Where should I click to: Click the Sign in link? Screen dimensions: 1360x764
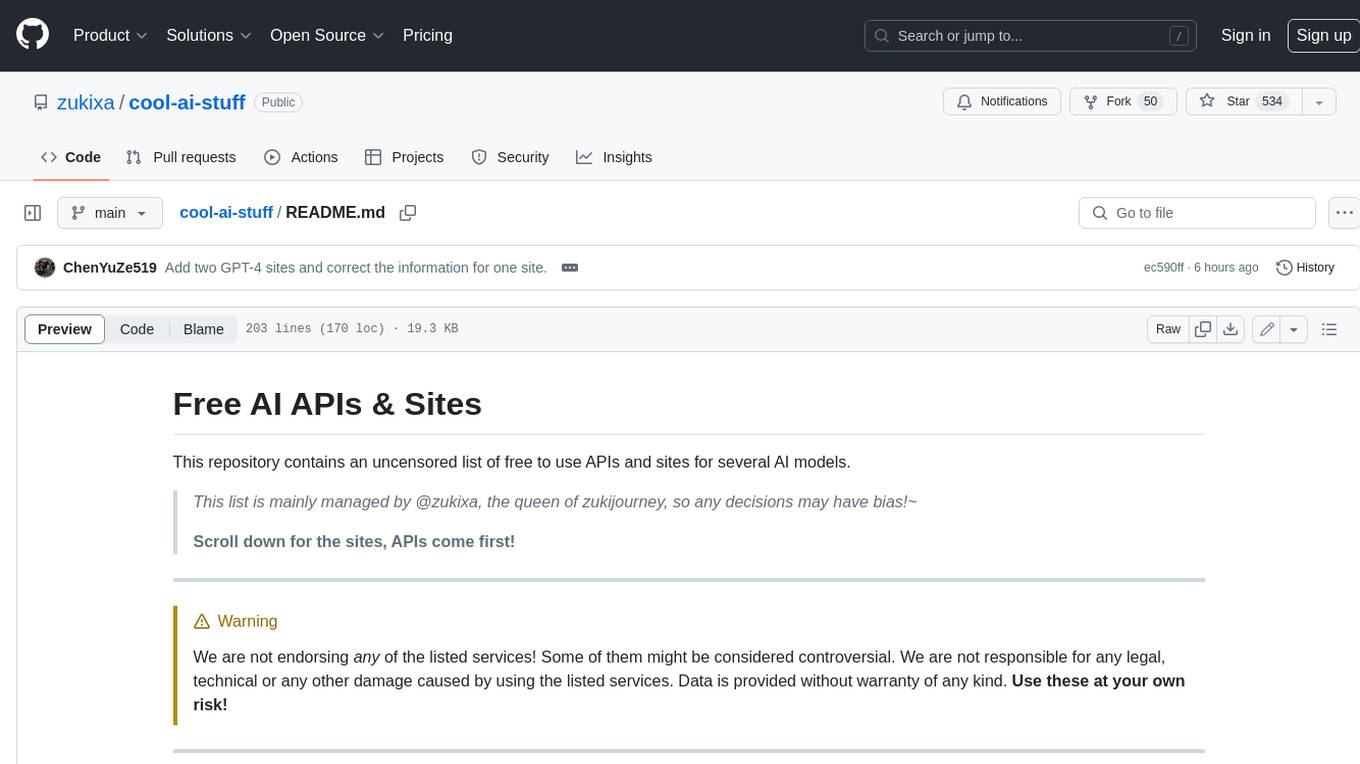(1245, 35)
